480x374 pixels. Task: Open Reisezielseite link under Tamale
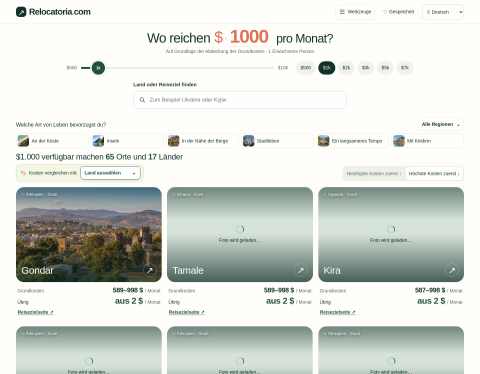tap(187, 312)
